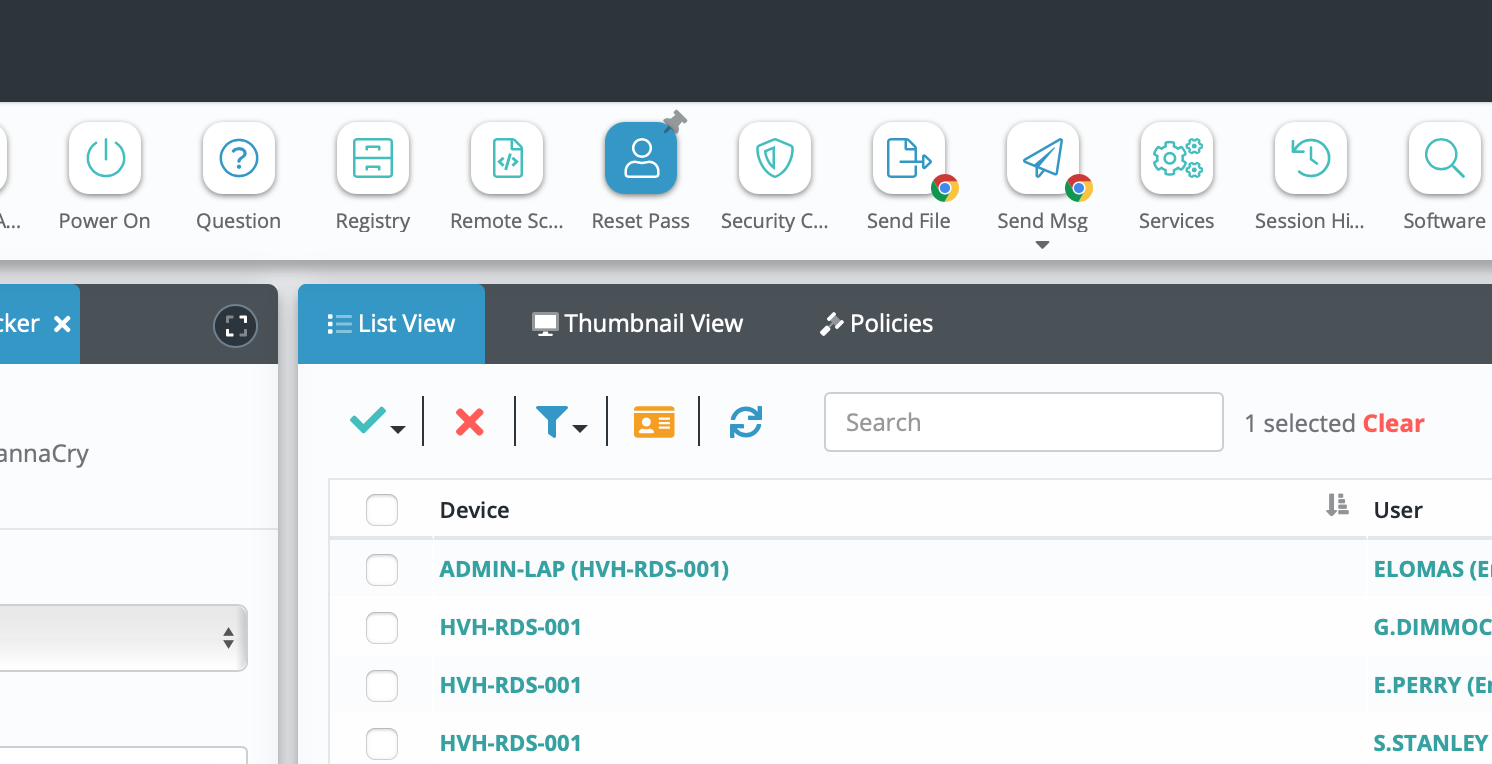This screenshot has height=764, width=1492.
Task: Open the Software tool
Action: [x=1445, y=158]
